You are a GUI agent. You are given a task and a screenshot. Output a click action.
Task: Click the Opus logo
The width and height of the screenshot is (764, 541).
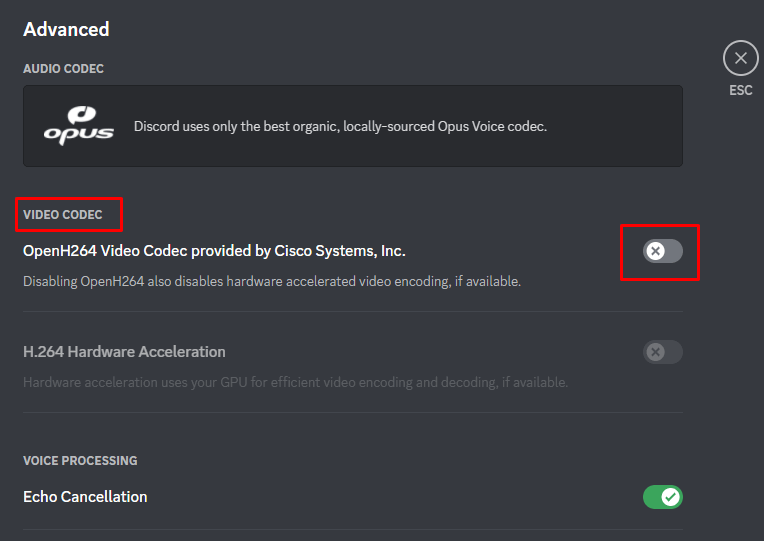[x=78, y=126]
